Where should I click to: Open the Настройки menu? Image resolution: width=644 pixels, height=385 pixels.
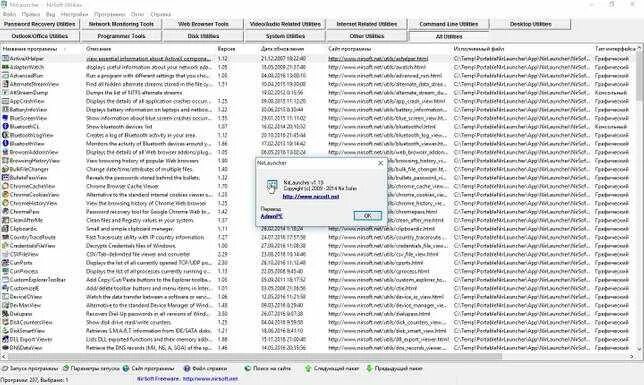pyautogui.click(x=74, y=14)
